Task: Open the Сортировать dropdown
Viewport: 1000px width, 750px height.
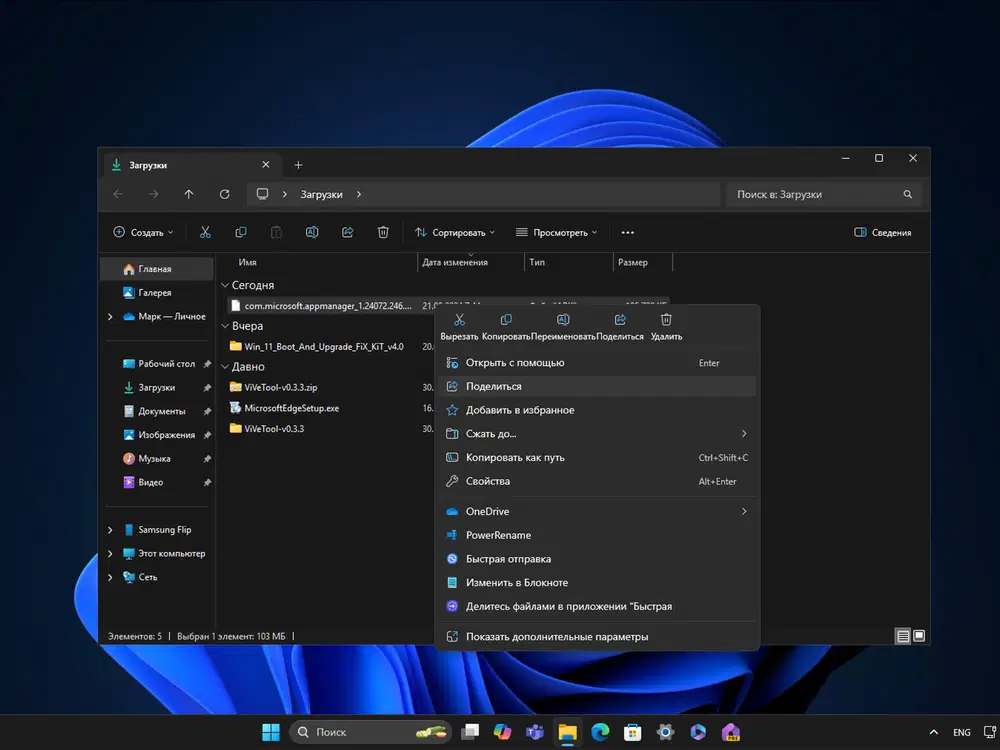Action: (455, 232)
